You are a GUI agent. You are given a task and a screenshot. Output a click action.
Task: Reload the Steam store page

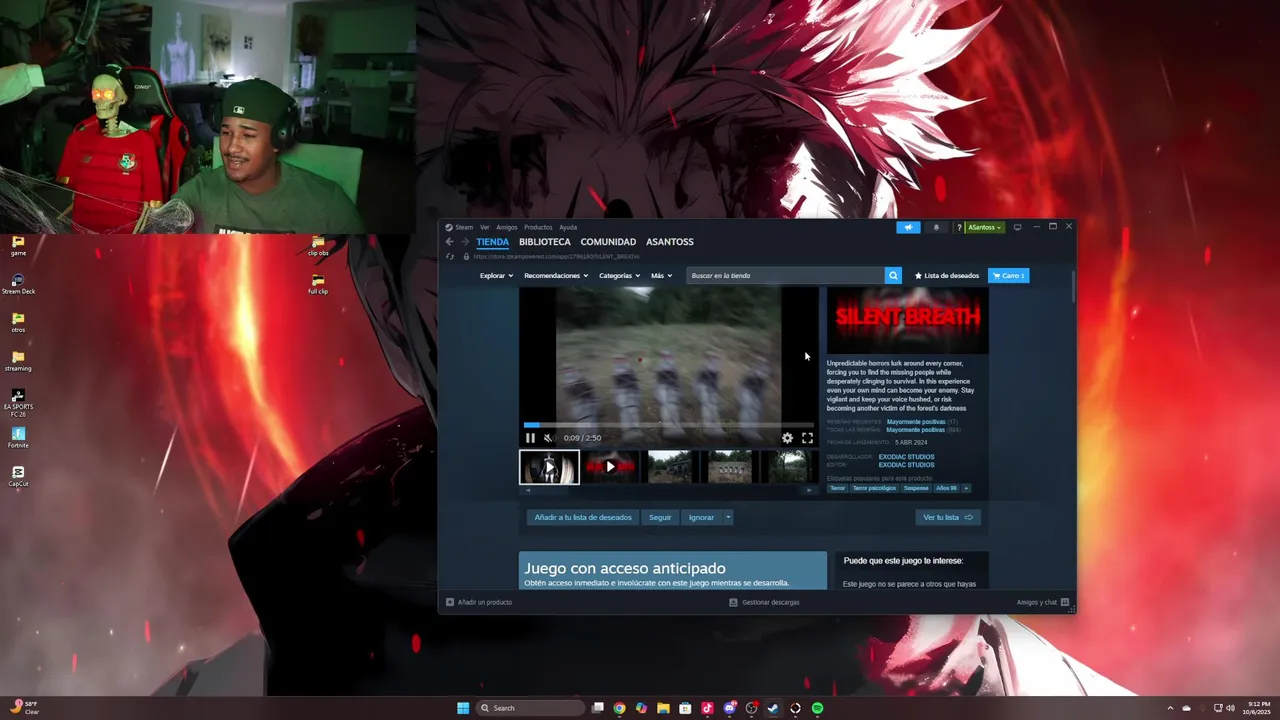[450, 256]
